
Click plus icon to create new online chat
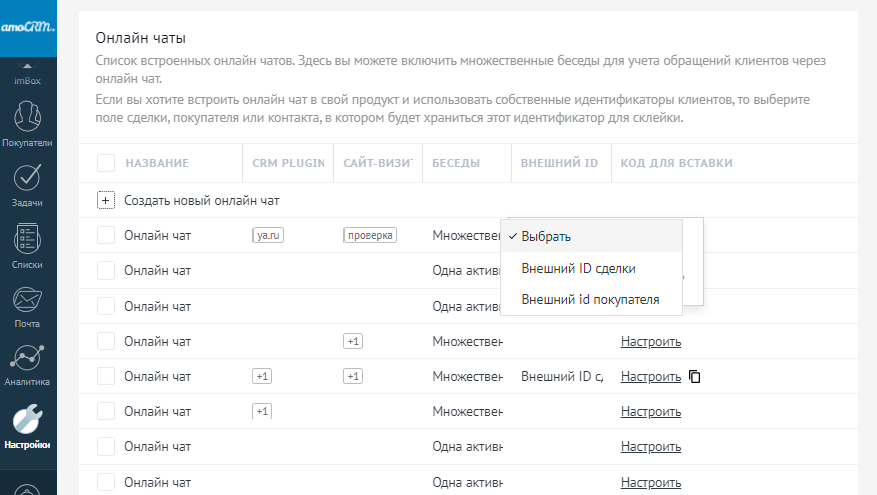pos(106,200)
